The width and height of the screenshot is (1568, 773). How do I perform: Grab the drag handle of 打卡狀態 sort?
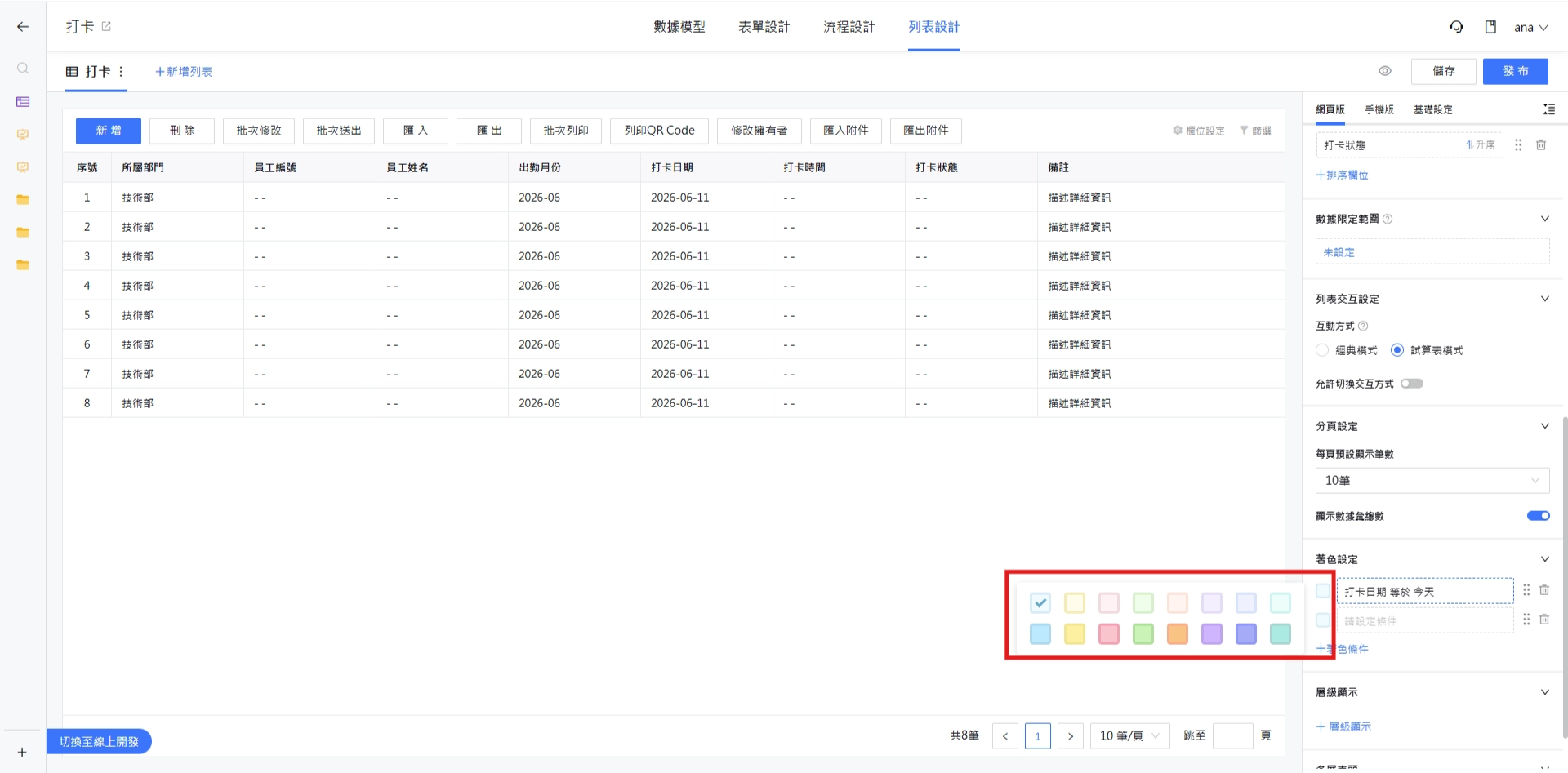(1518, 145)
